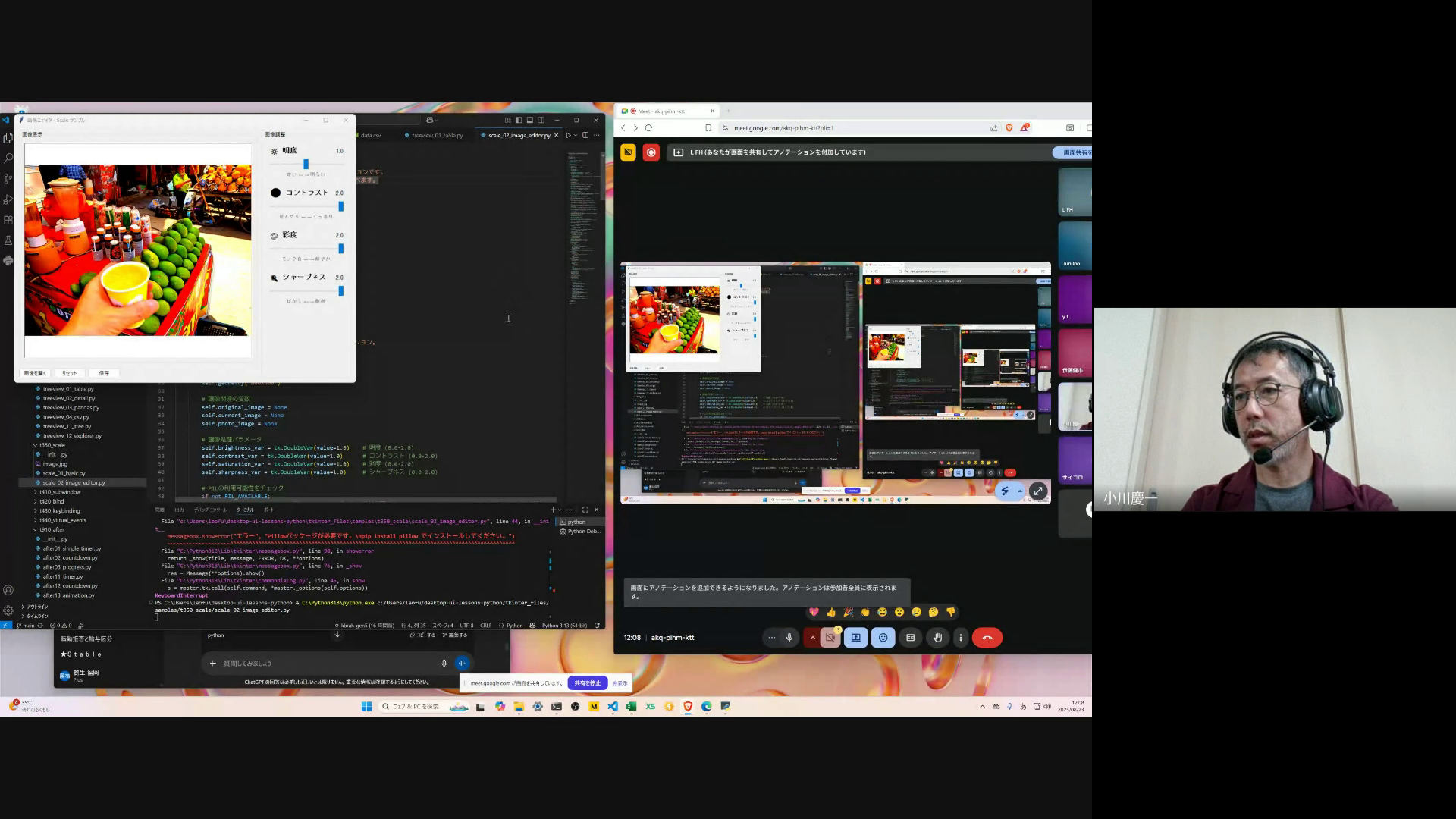Toggle the camera in Google Meet

(x=830, y=638)
